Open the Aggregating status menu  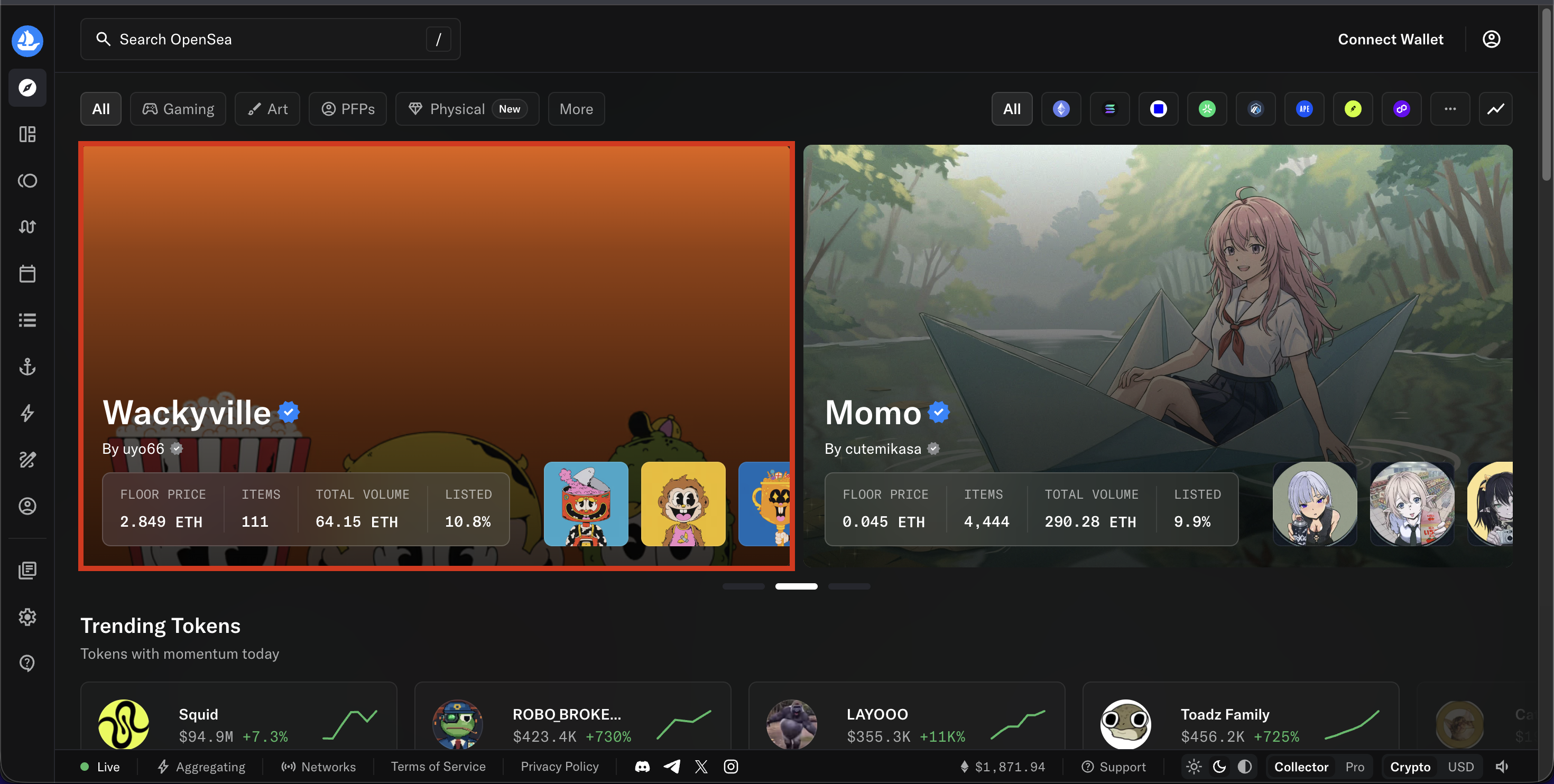(201, 767)
